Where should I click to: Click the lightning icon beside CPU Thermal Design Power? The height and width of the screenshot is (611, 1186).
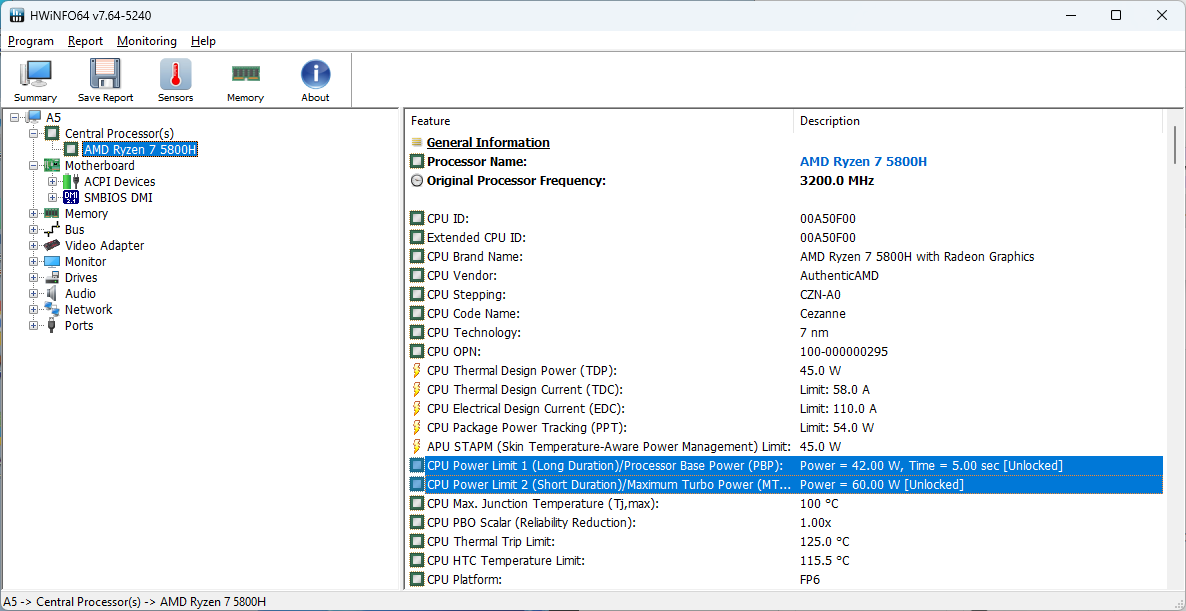416,371
